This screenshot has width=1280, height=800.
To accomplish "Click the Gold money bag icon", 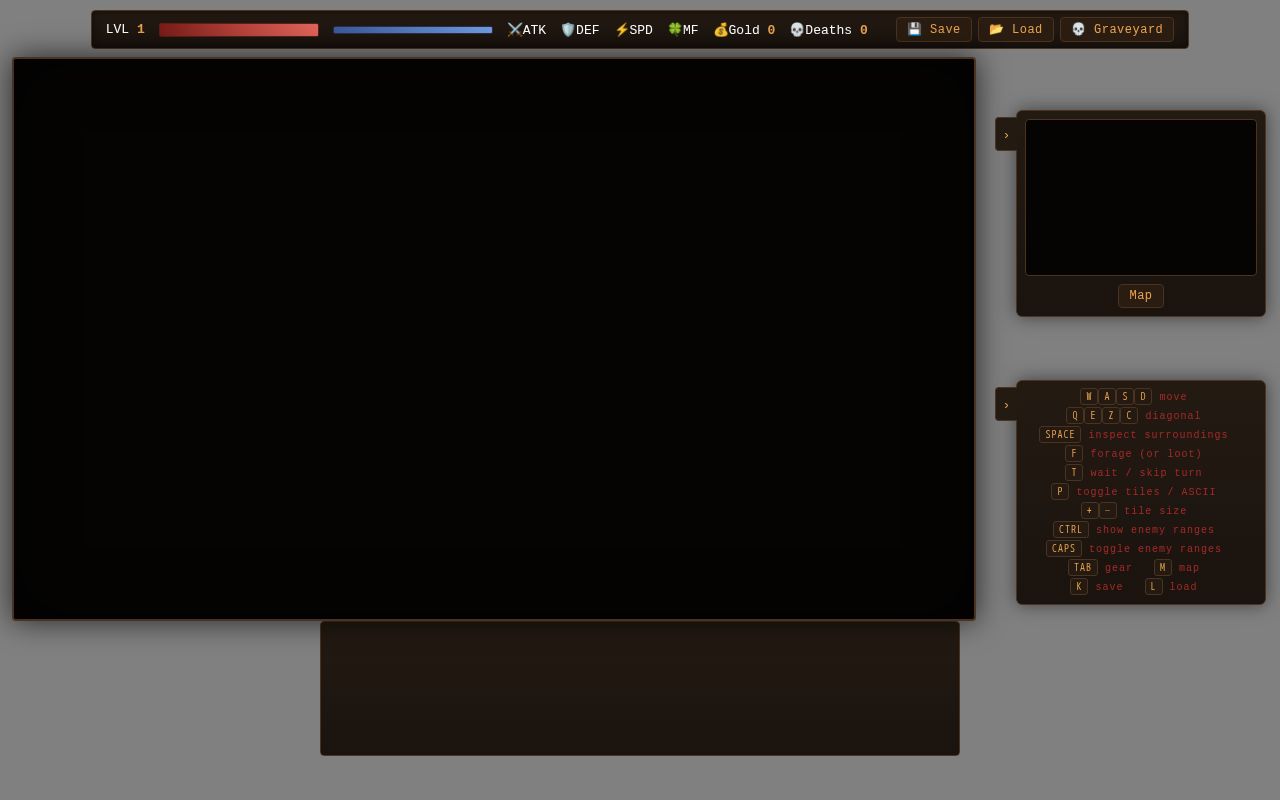I will (721, 30).
